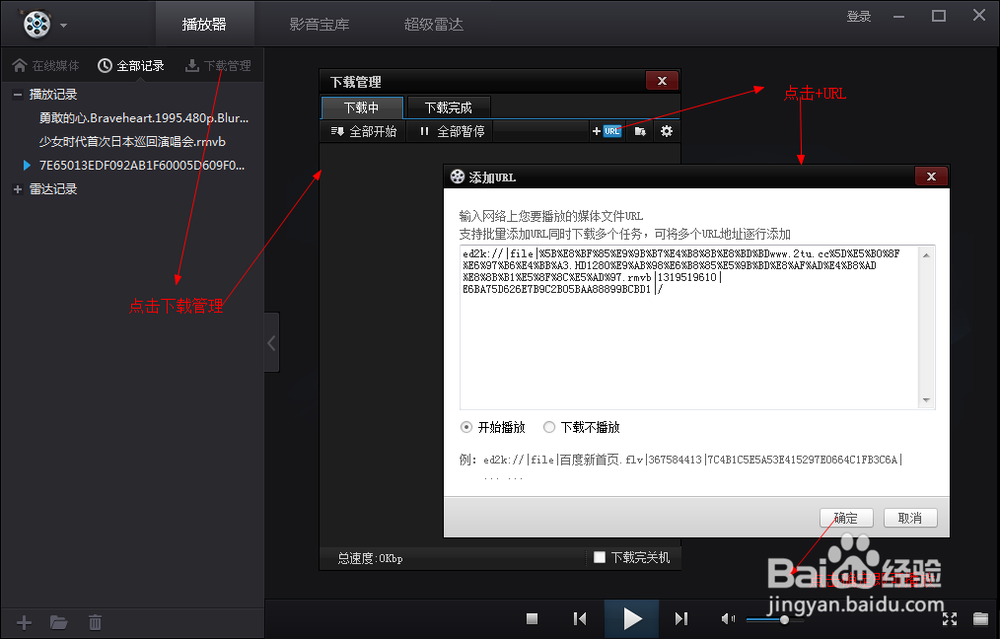Click the 在线媒体 home icon in sidebar

[x=20, y=65]
